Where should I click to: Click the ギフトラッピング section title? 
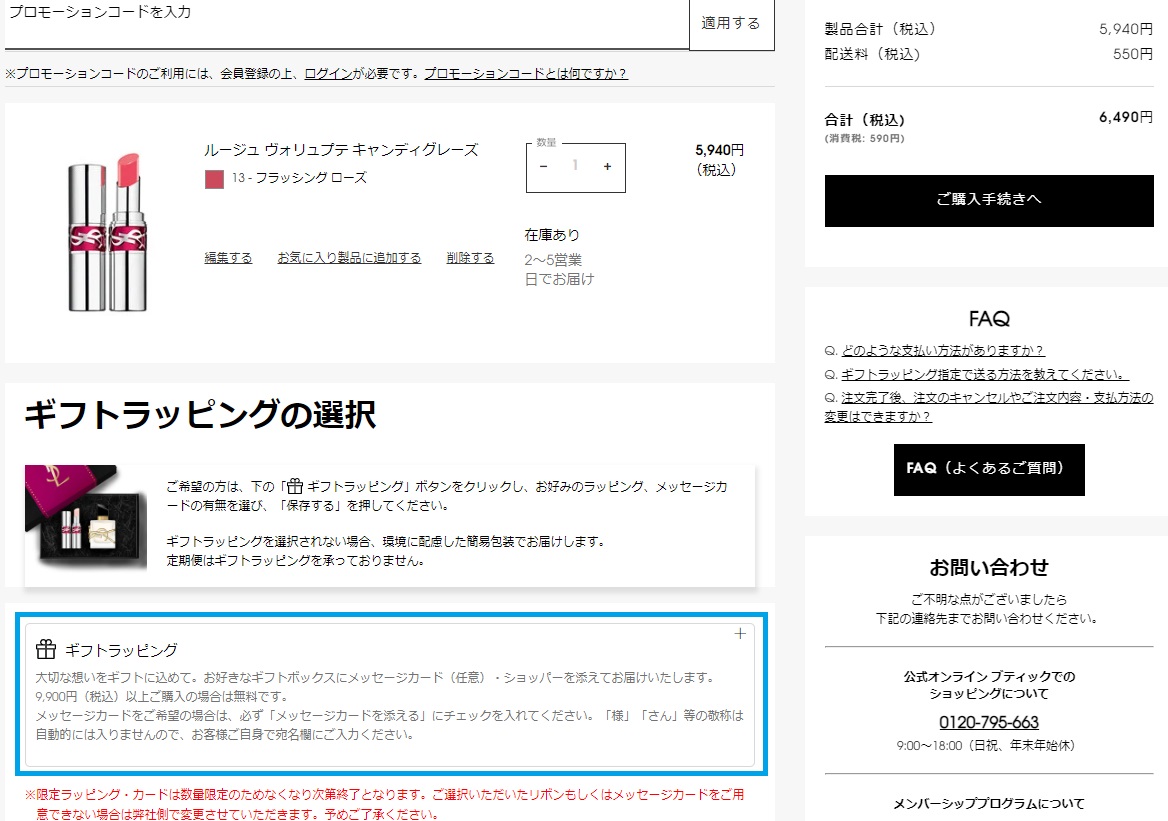[121, 650]
